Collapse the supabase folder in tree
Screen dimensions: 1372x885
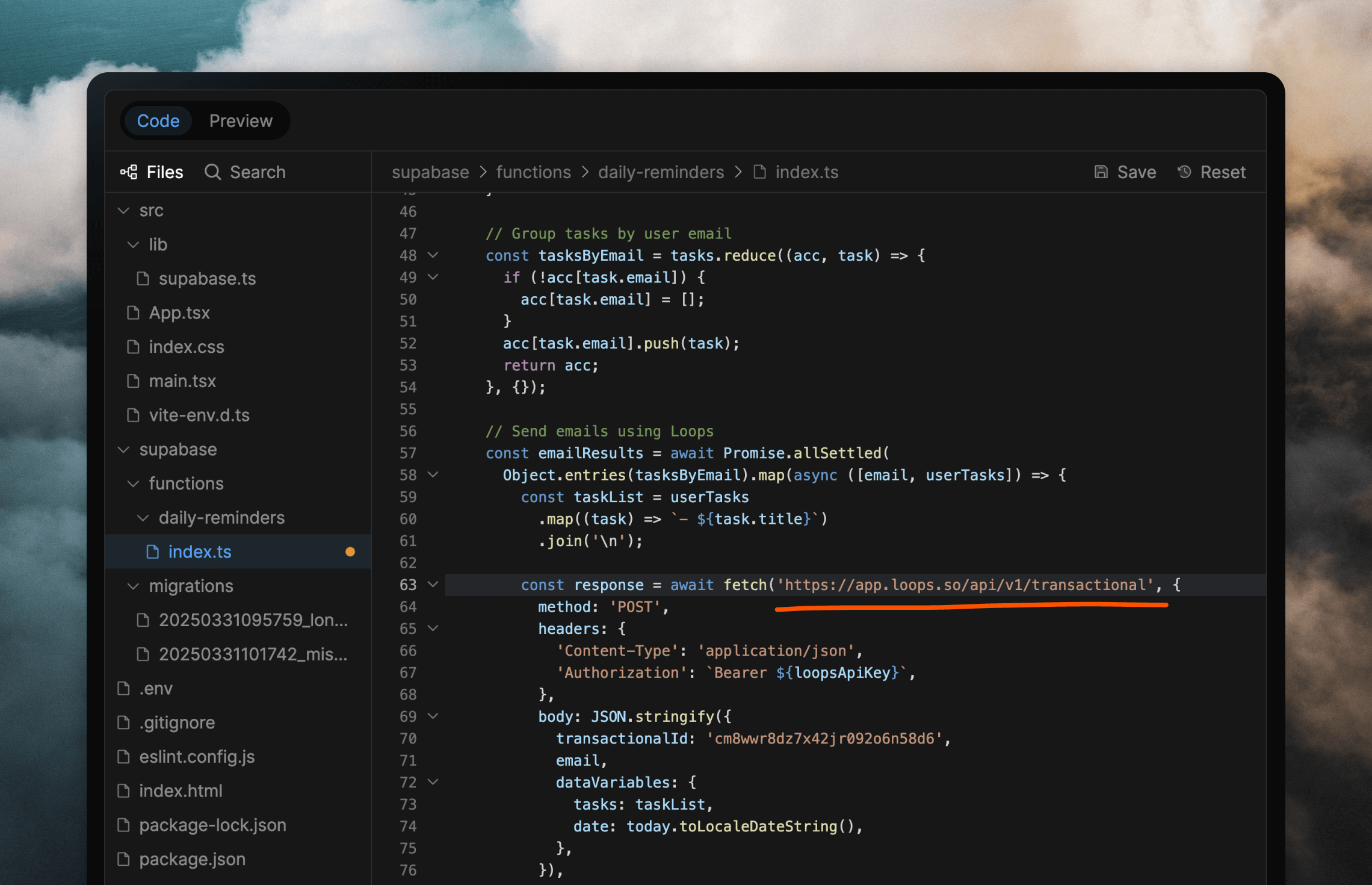(x=124, y=450)
